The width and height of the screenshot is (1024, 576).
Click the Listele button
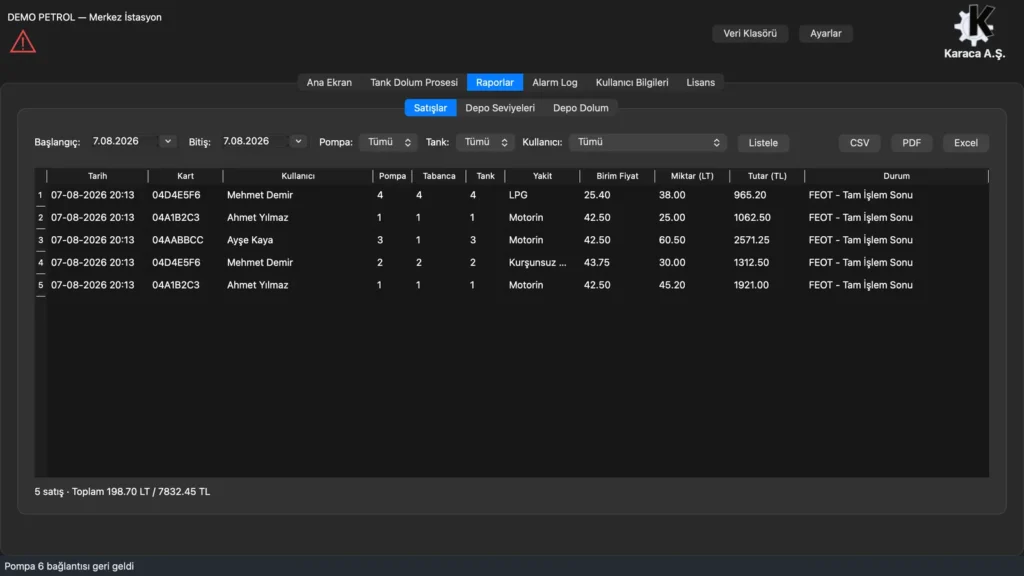[x=763, y=143]
